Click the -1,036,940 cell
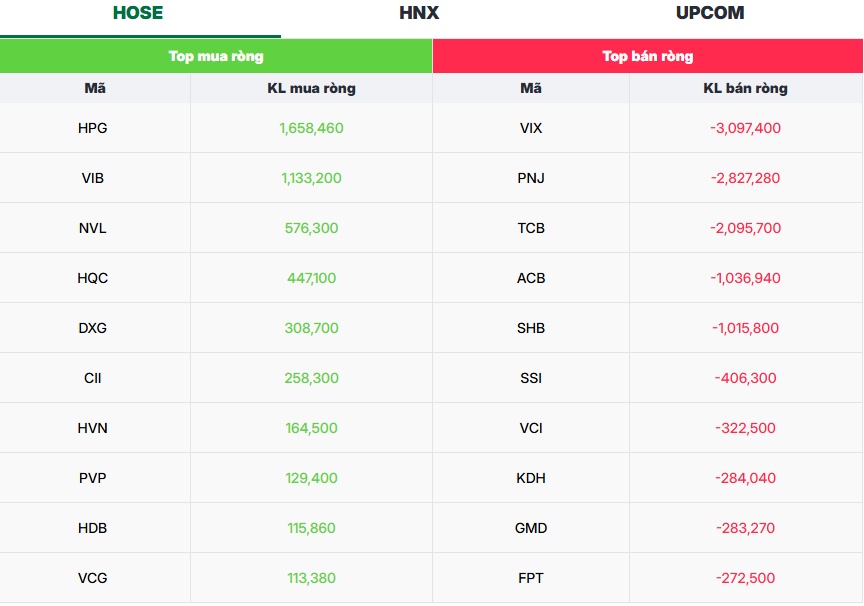The image size is (864, 606). [x=746, y=278]
